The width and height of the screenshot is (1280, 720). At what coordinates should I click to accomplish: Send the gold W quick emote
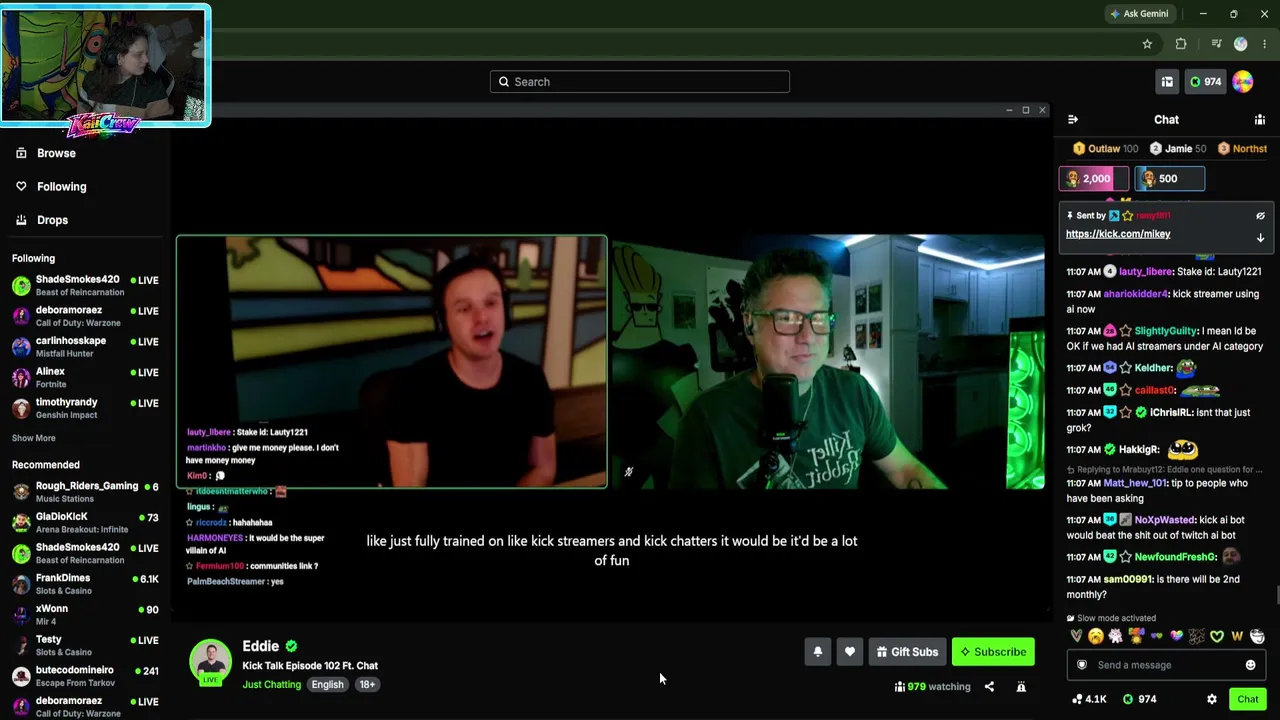pyautogui.click(x=1237, y=636)
